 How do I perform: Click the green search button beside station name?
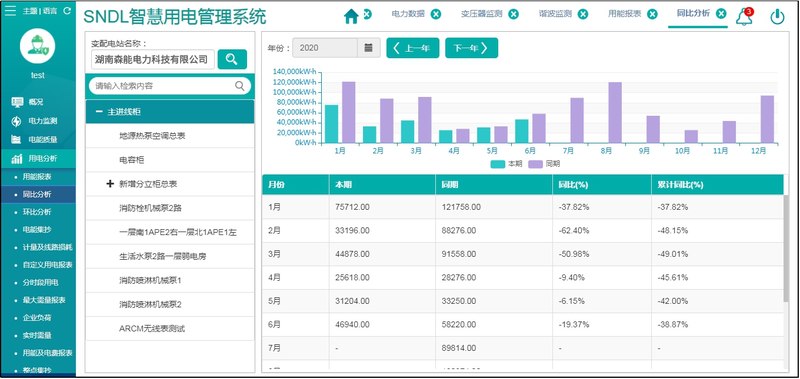232,59
